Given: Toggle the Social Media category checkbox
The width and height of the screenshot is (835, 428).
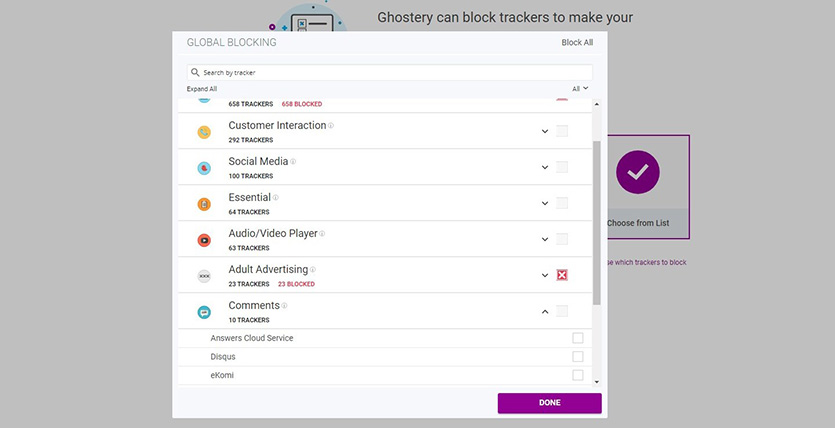Looking at the screenshot, I should 562,167.
